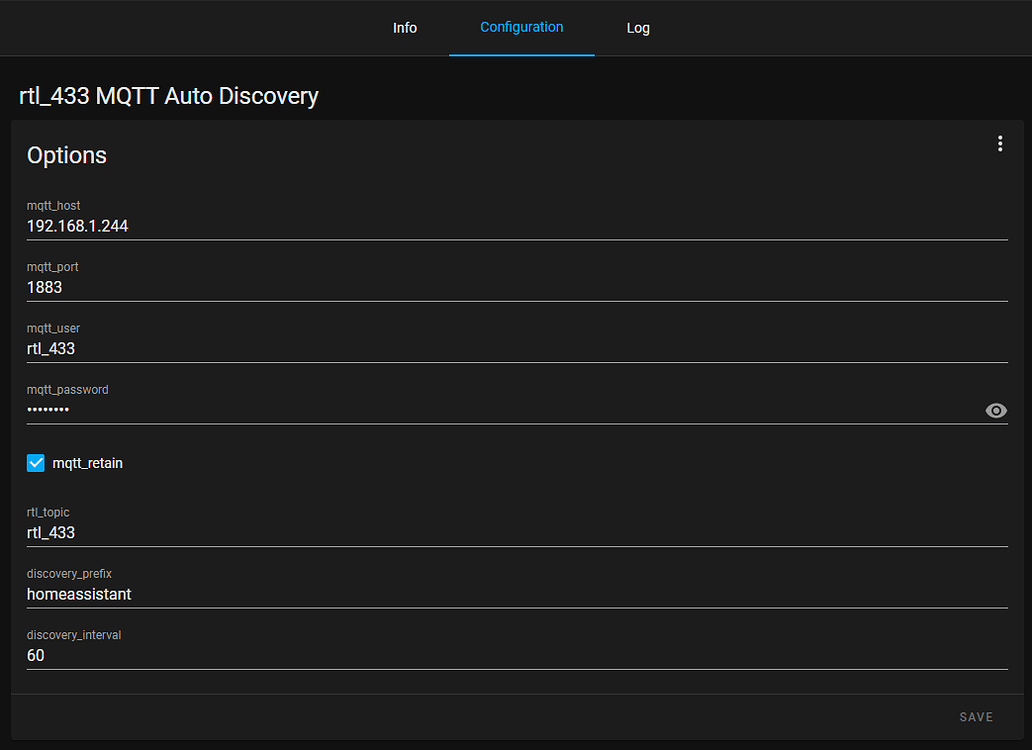Screen dimensions: 1032x750
Task: Toggle the mqtt_retain checkbox off
Action: coord(36,463)
